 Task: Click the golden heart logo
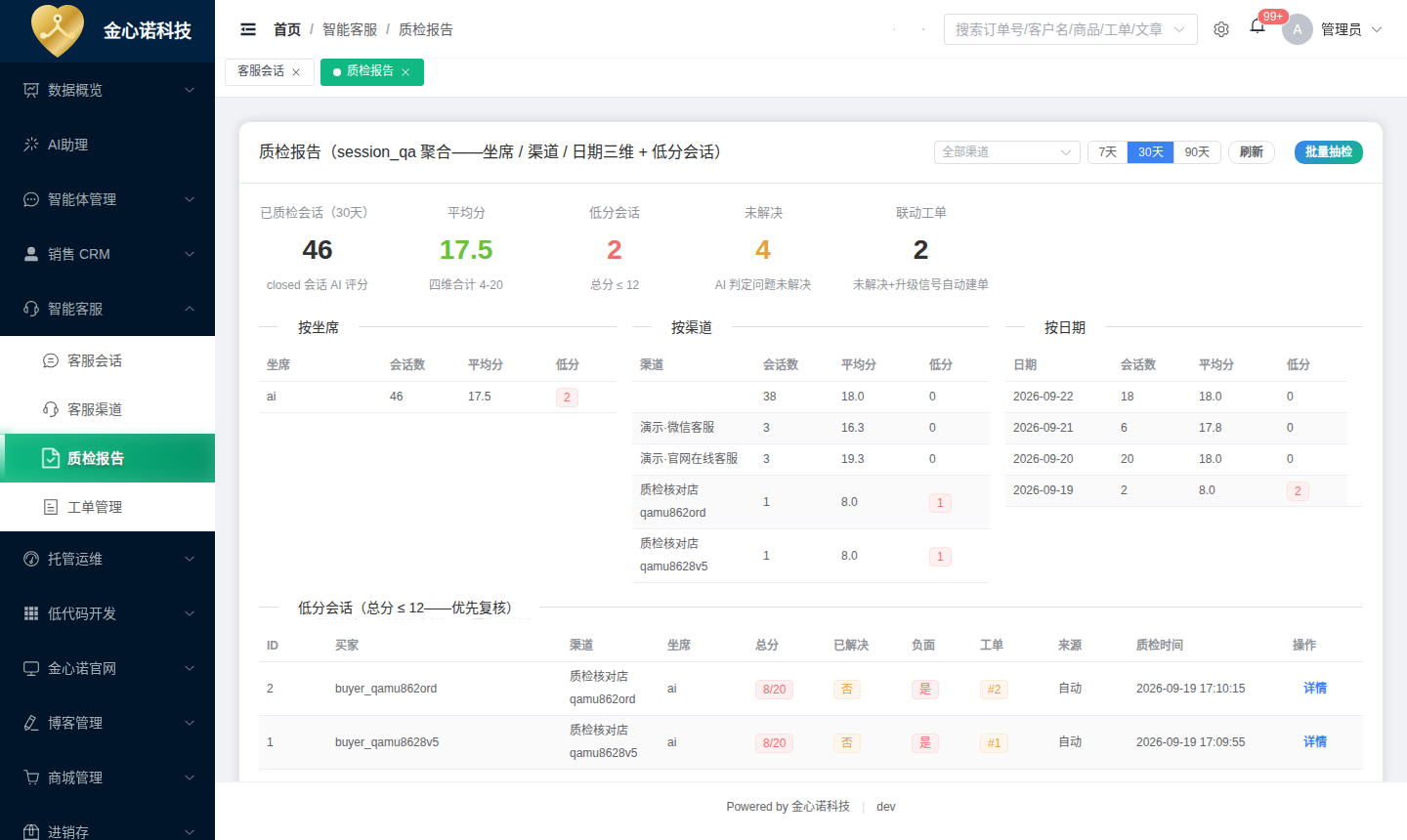click(58, 30)
